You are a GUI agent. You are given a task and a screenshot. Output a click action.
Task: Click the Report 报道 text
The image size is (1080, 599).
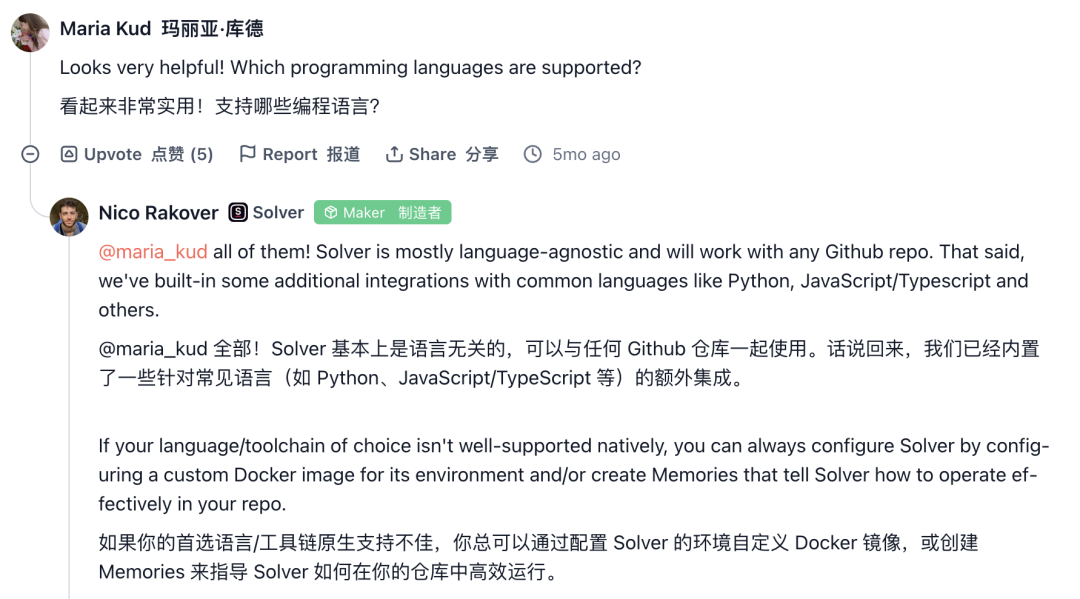click(311, 154)
